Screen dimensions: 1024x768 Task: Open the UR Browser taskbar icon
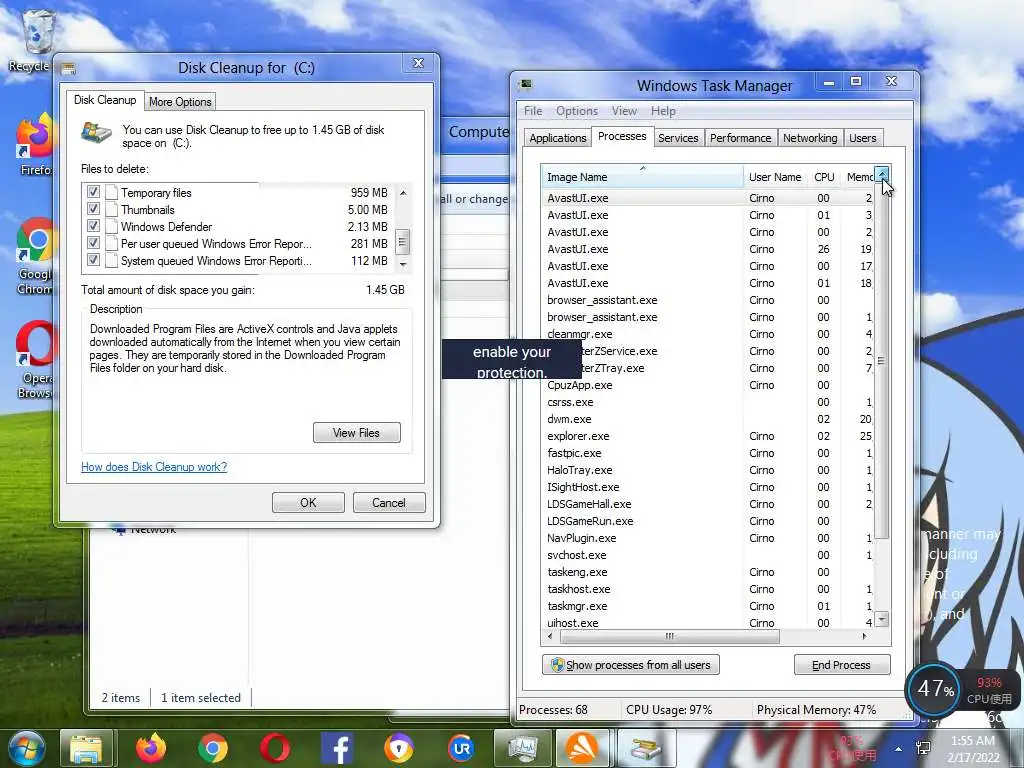click(x=462, y=748)
